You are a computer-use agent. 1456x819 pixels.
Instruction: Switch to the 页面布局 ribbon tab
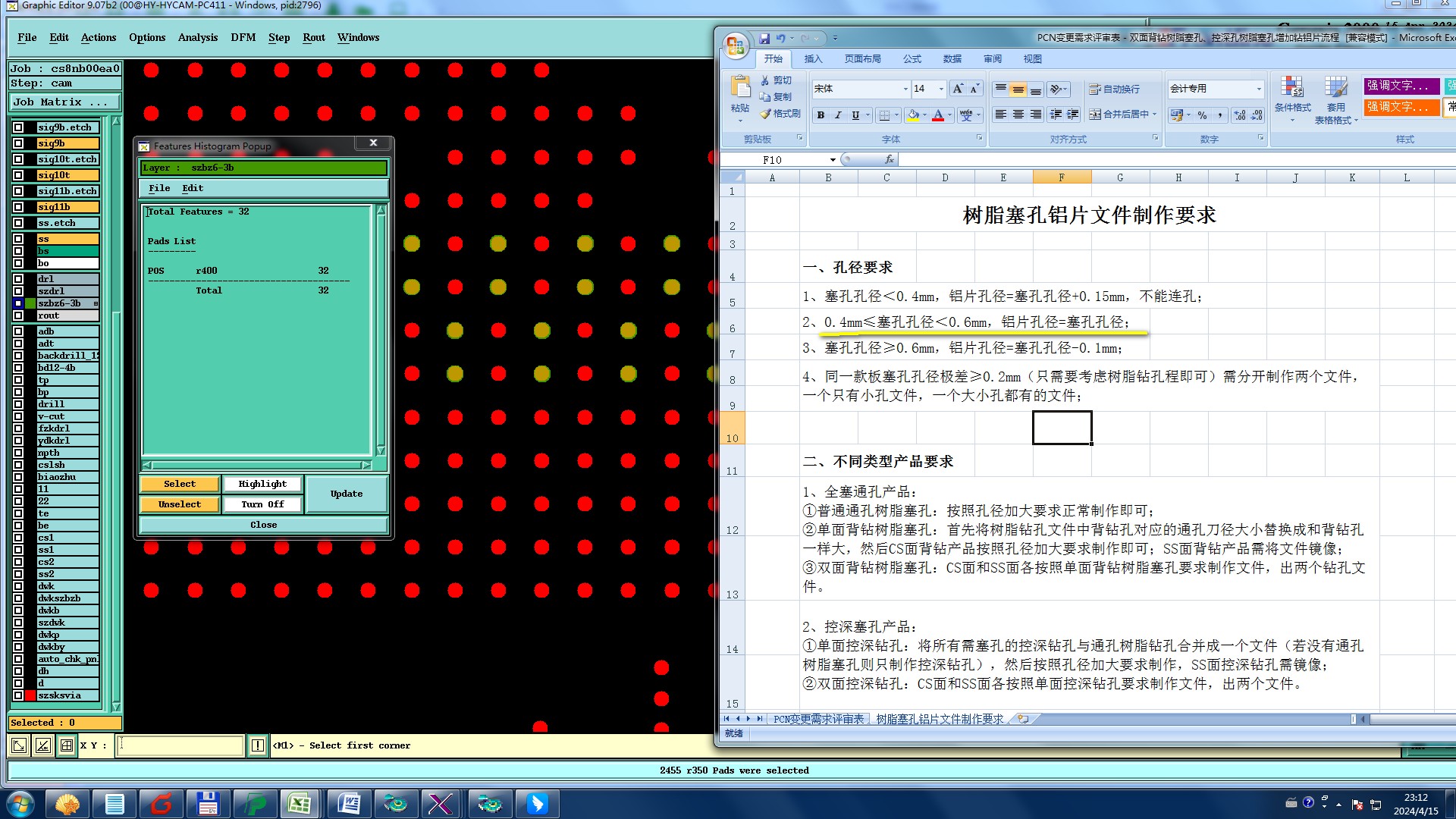pyautogui.click(x=862, y=58)
